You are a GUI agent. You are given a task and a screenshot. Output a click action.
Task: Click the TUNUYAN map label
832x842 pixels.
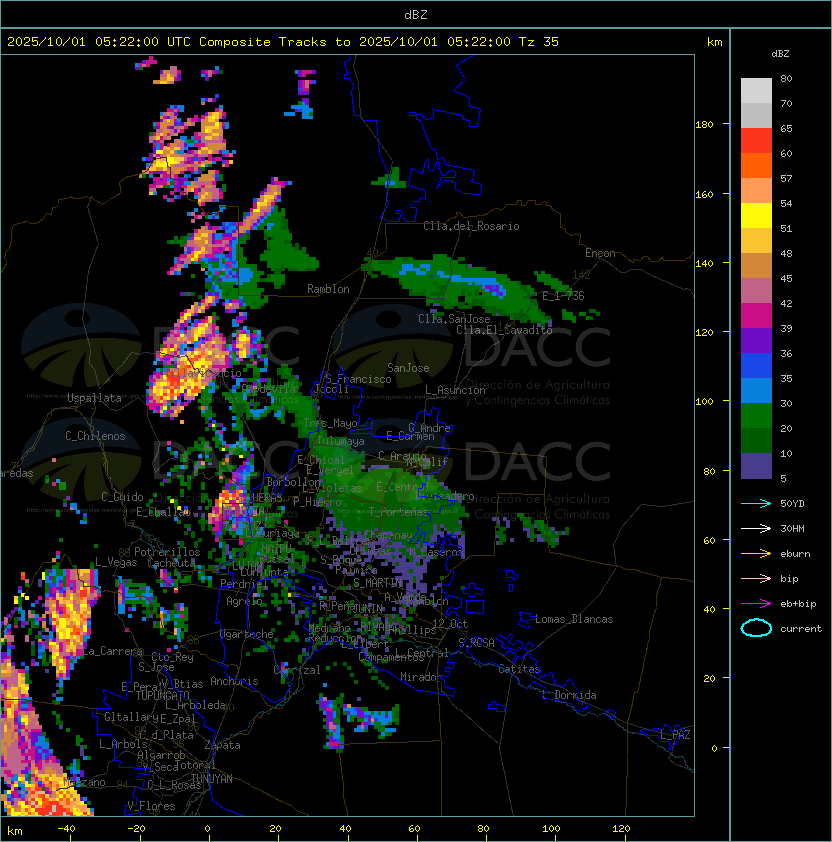(212, 779)
